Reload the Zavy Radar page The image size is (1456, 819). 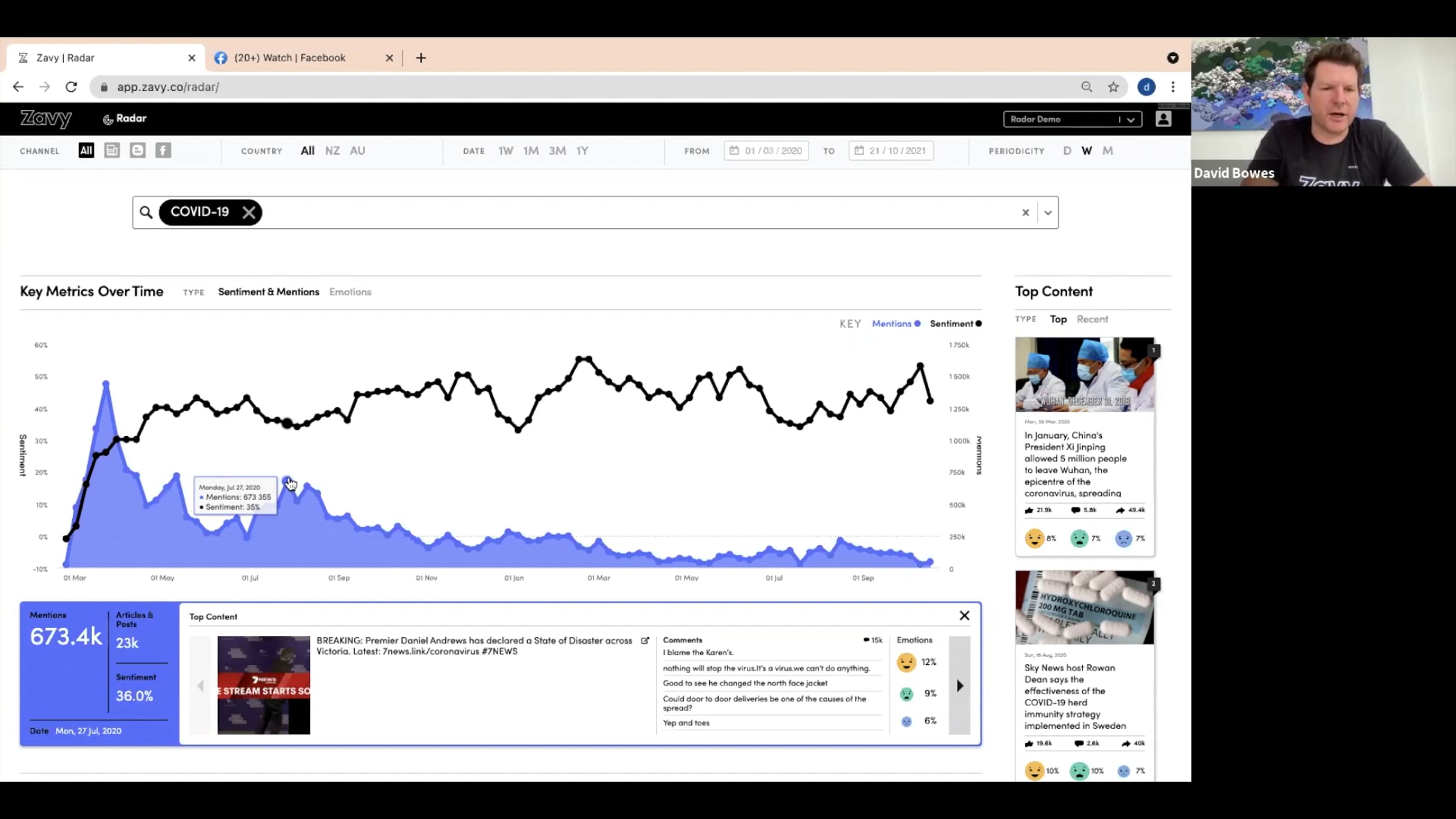[x=72, y=87]
